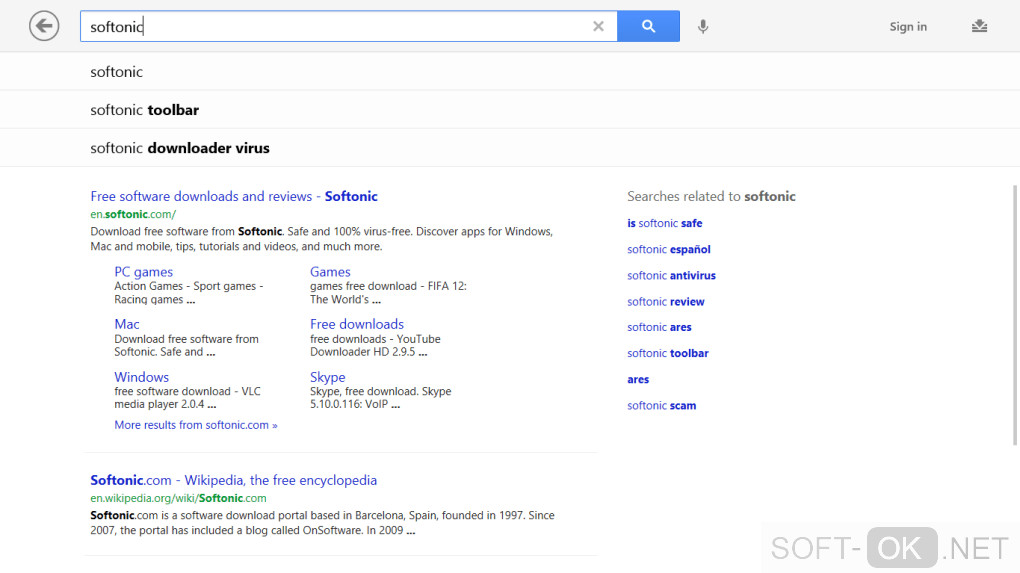1020x573 pixels.
Task: Open the downloads tray icon
Action: 979,27
